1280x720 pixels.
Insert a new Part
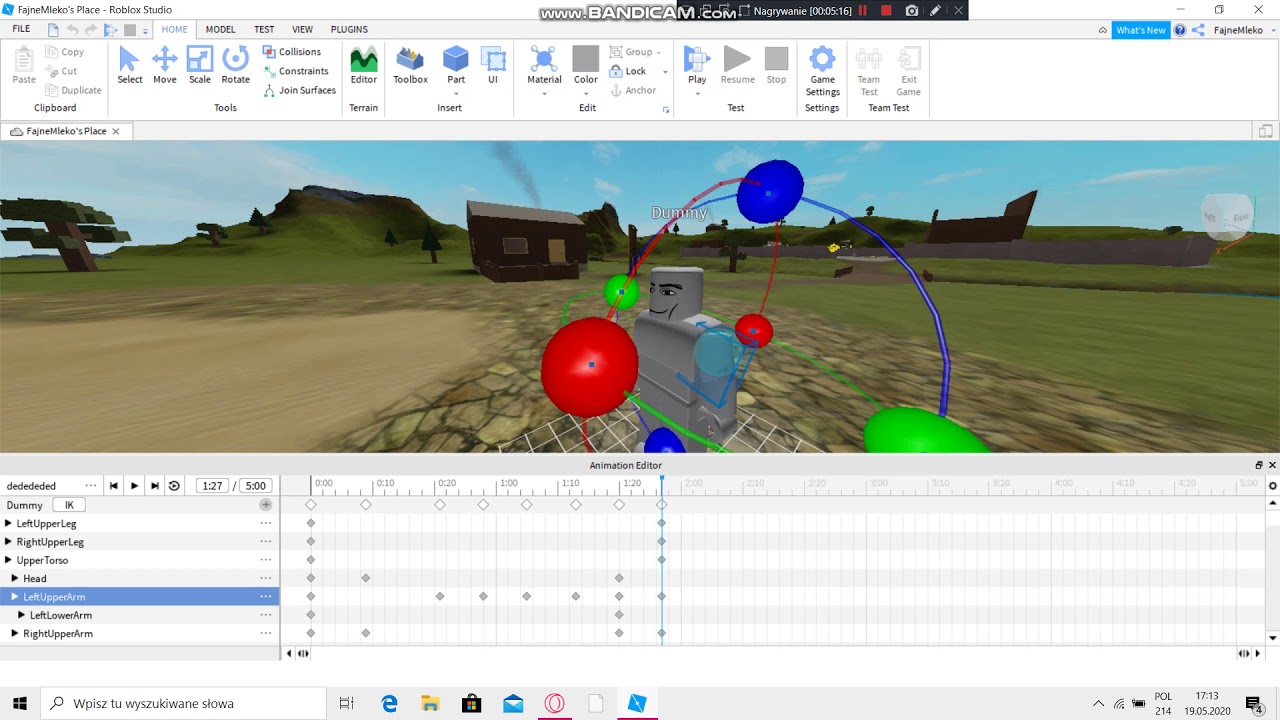[x=456, y=65]
